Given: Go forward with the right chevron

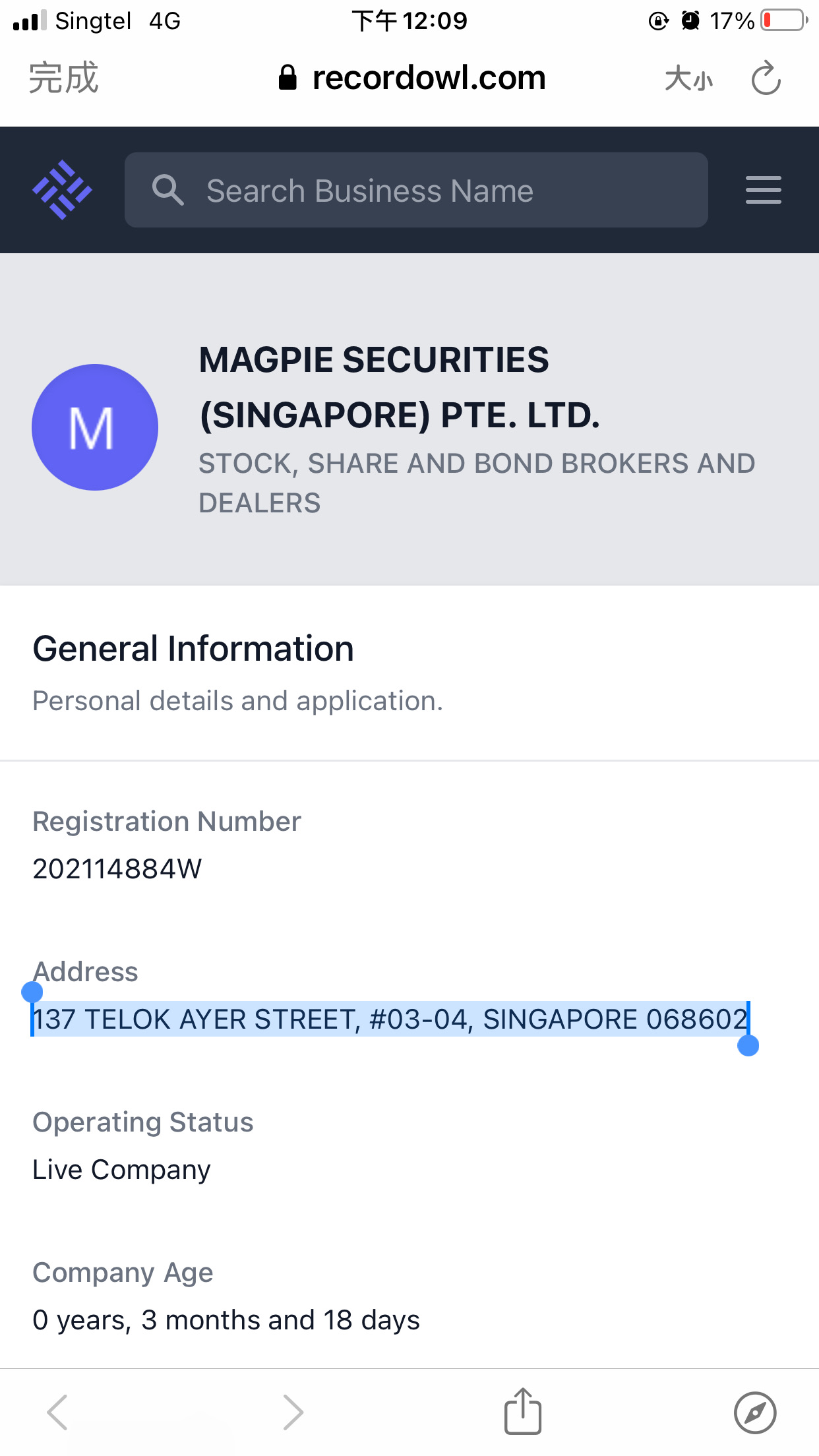Looking at the screenshot, I should click(x=293, y=1412).
